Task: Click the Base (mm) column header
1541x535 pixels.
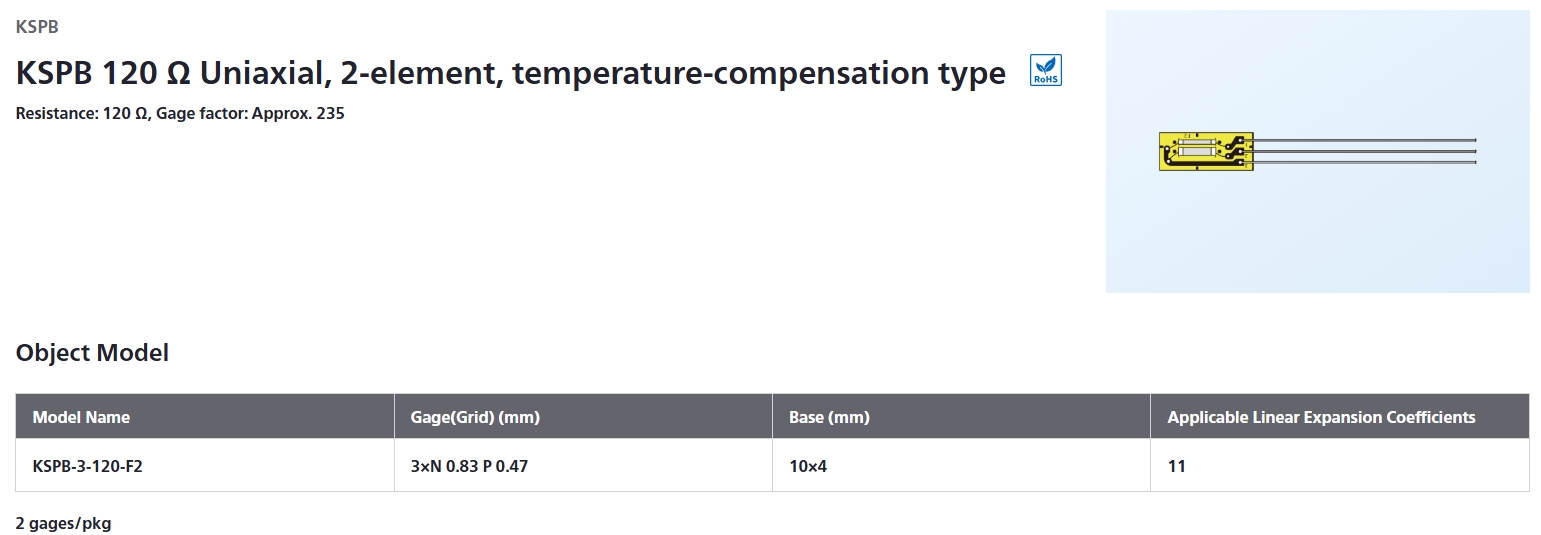Action: (961, 417)
